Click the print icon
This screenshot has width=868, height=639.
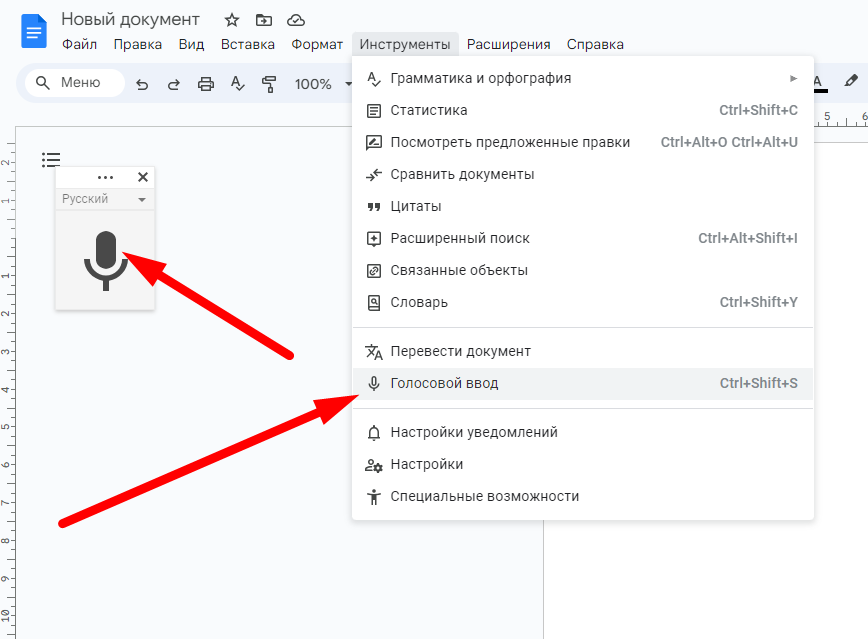[x=206, y=84]
